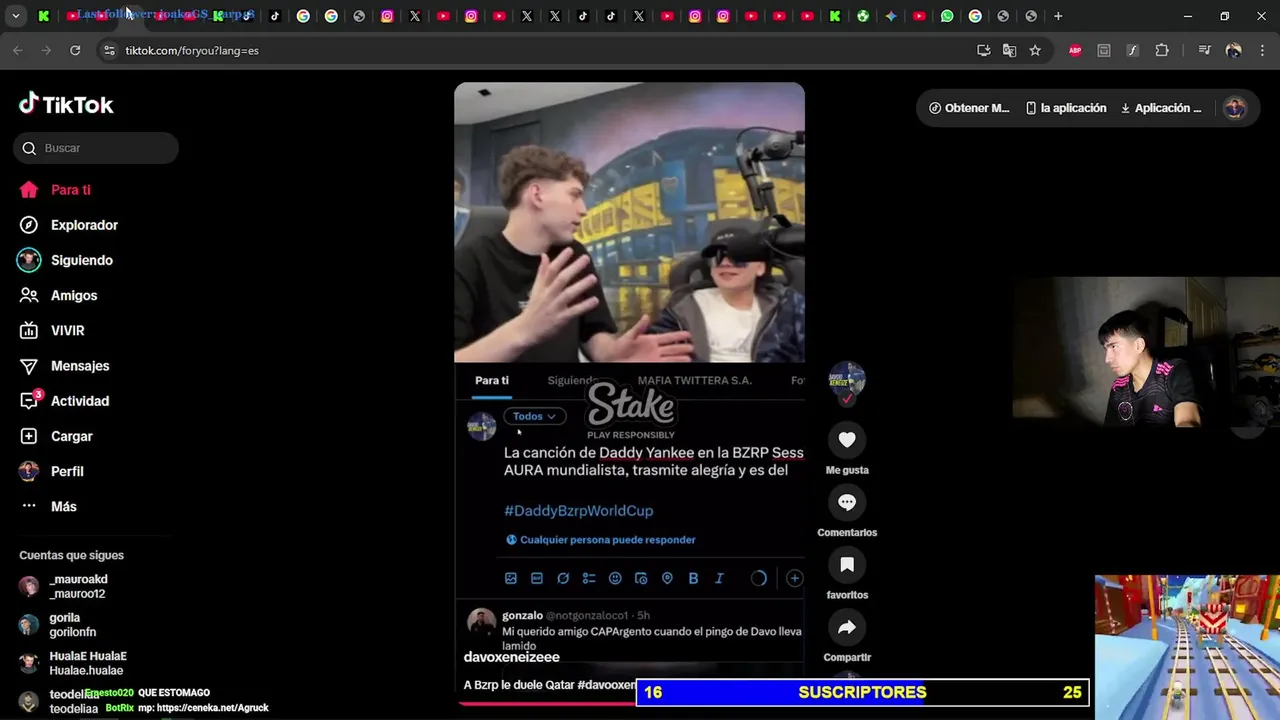The height and width of the screenshot is (720, 1280).
Task: Open the Compartir share options
Action: pyautogui.click(x=847, y=627)
